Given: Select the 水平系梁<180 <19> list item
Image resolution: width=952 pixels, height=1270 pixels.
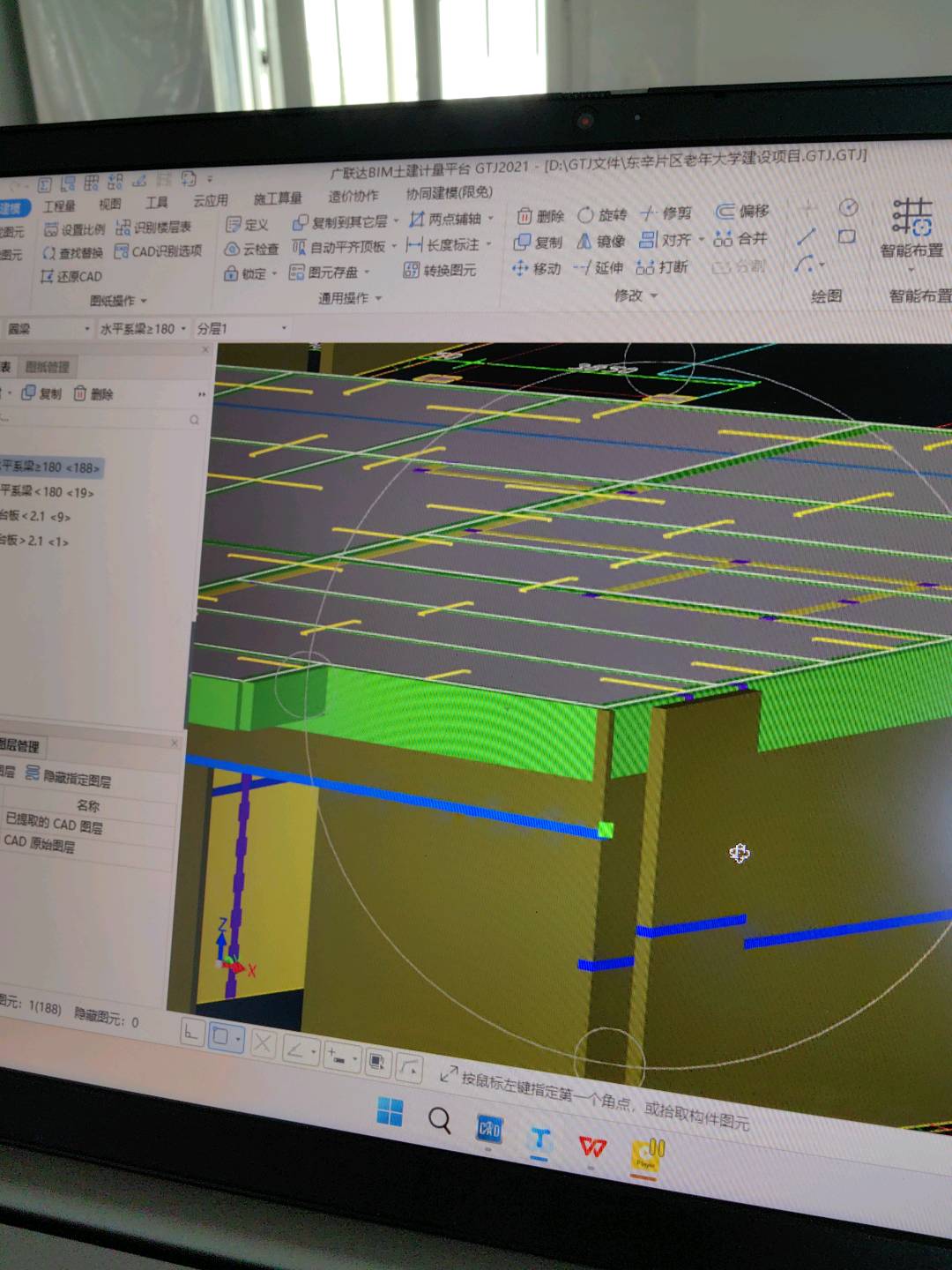Looking at the screenshot, I should click(x=48, y=492).
